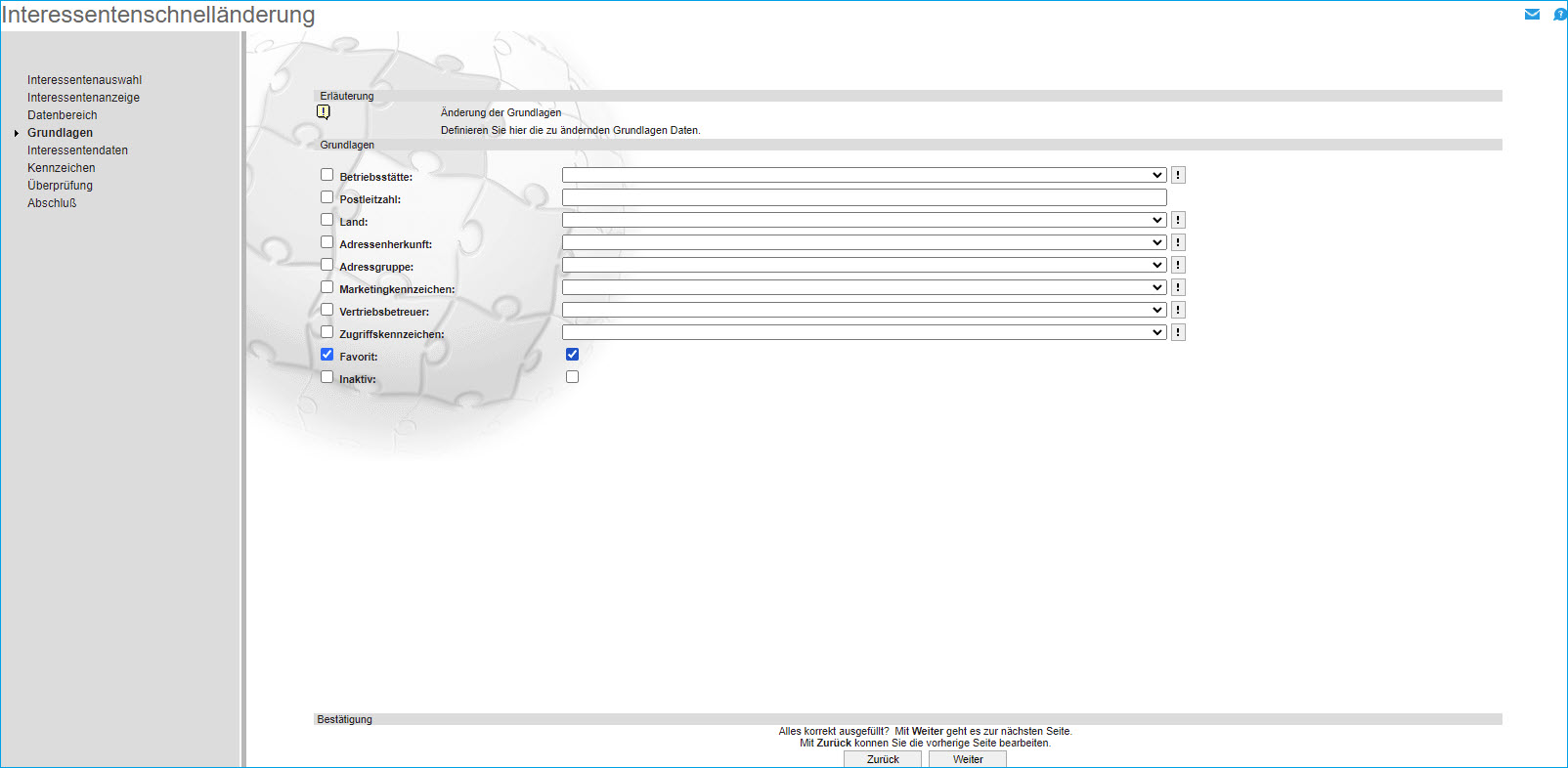The image size is (1568, 768).
Task: Open the help question mark icon
Action: point(1559,15)
